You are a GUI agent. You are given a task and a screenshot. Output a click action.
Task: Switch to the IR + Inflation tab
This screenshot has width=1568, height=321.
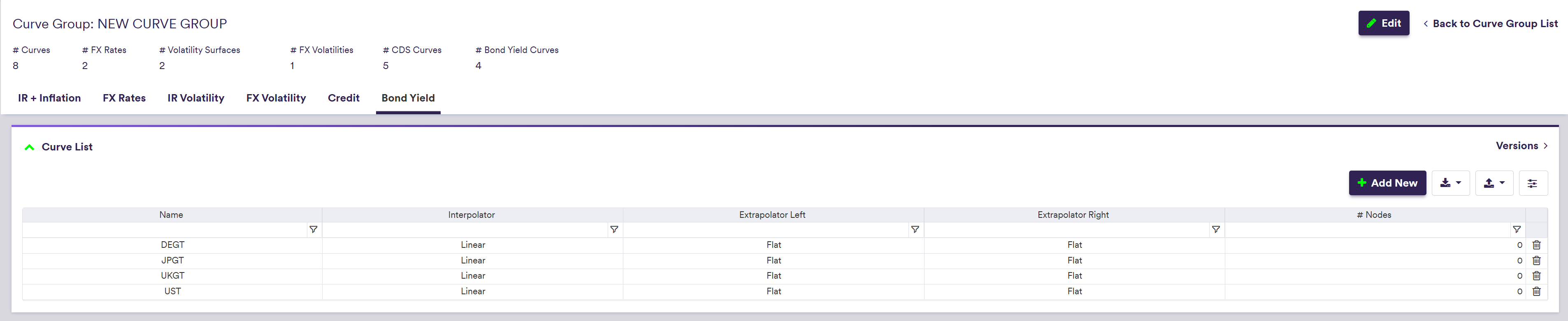[x=49, y=98]
